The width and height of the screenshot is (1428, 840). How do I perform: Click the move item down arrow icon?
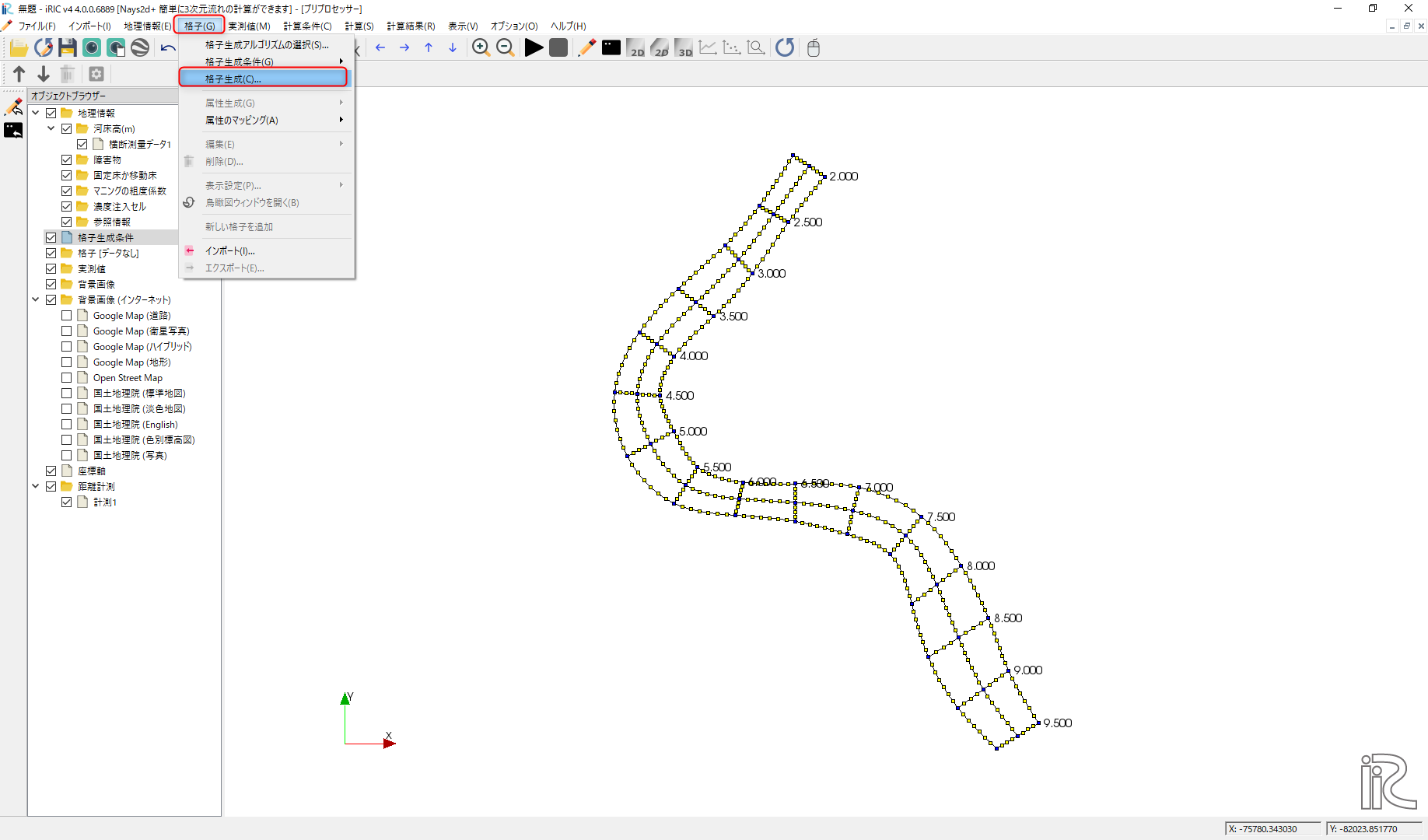(44, 74)
